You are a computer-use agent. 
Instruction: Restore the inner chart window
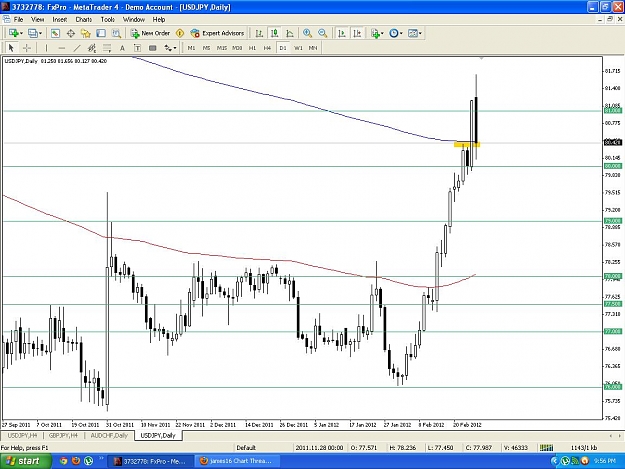610,19
